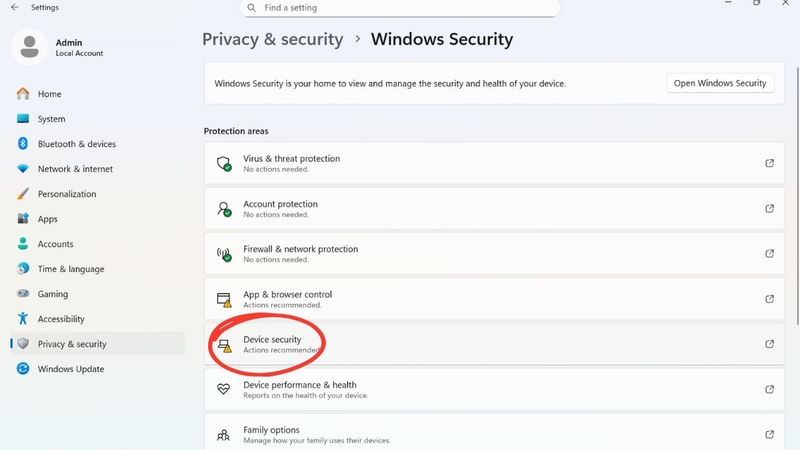Click the Device security laptop warning icon
800x450 pixels.
224,345
